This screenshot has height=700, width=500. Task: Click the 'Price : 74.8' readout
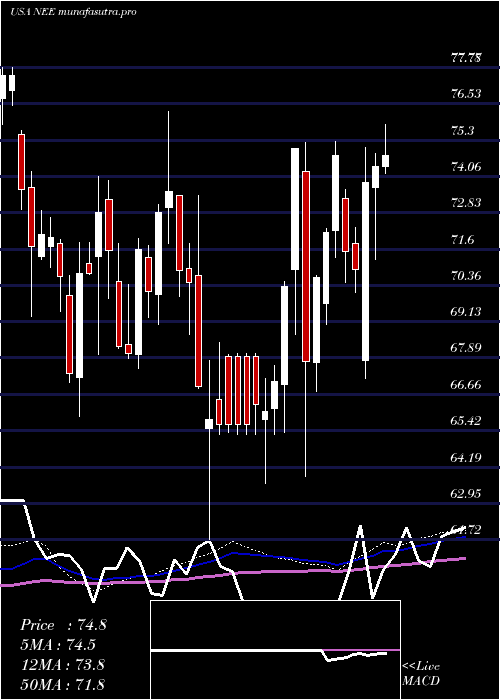[x=63, y=625]
